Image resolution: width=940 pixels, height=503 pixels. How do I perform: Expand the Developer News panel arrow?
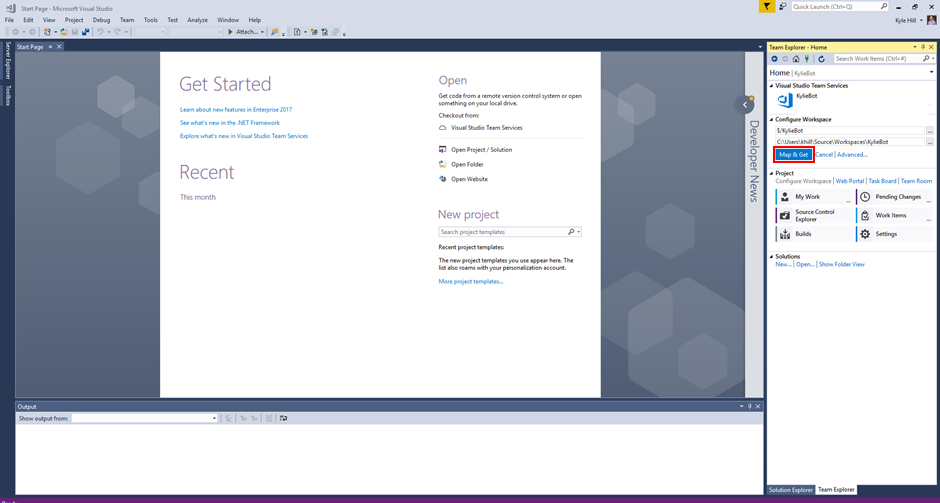point(745,105)
